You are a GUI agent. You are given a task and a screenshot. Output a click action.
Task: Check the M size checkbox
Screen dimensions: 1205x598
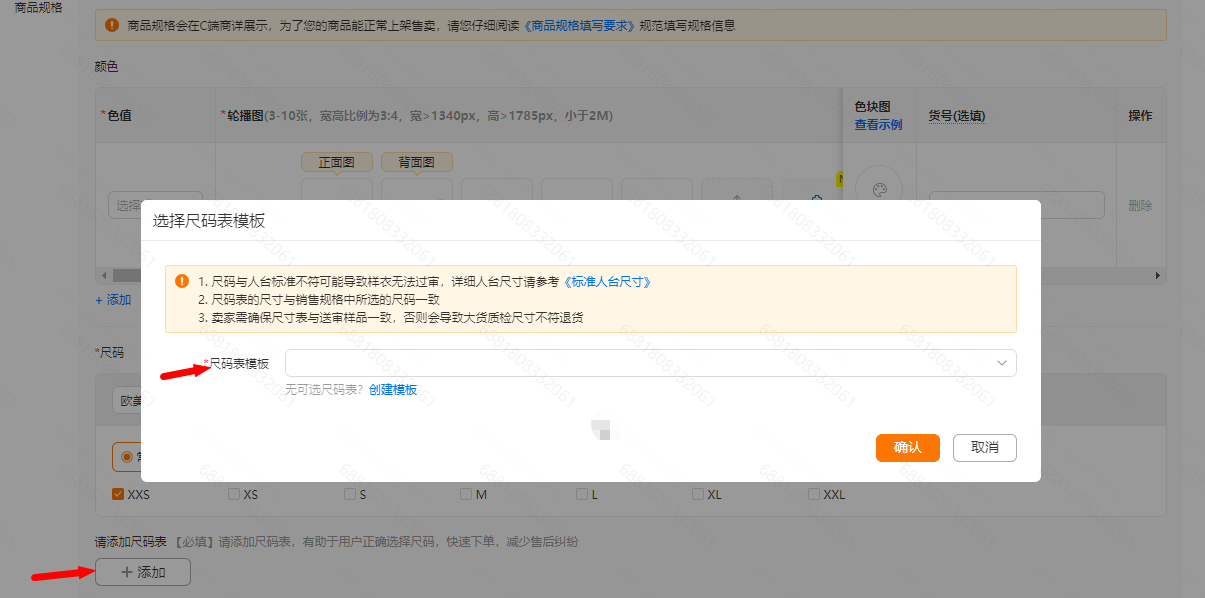point(464,493)
